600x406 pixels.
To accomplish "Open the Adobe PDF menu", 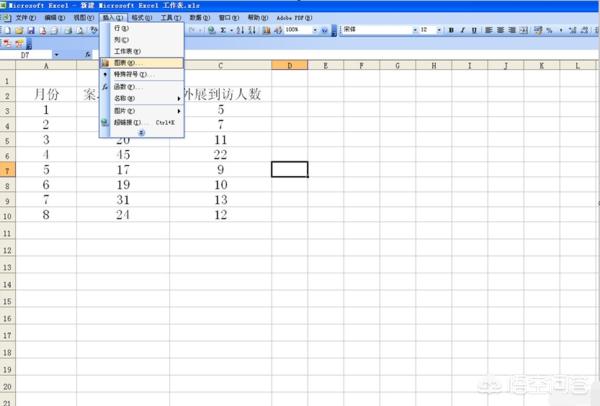I will click(x=294, y=18).
